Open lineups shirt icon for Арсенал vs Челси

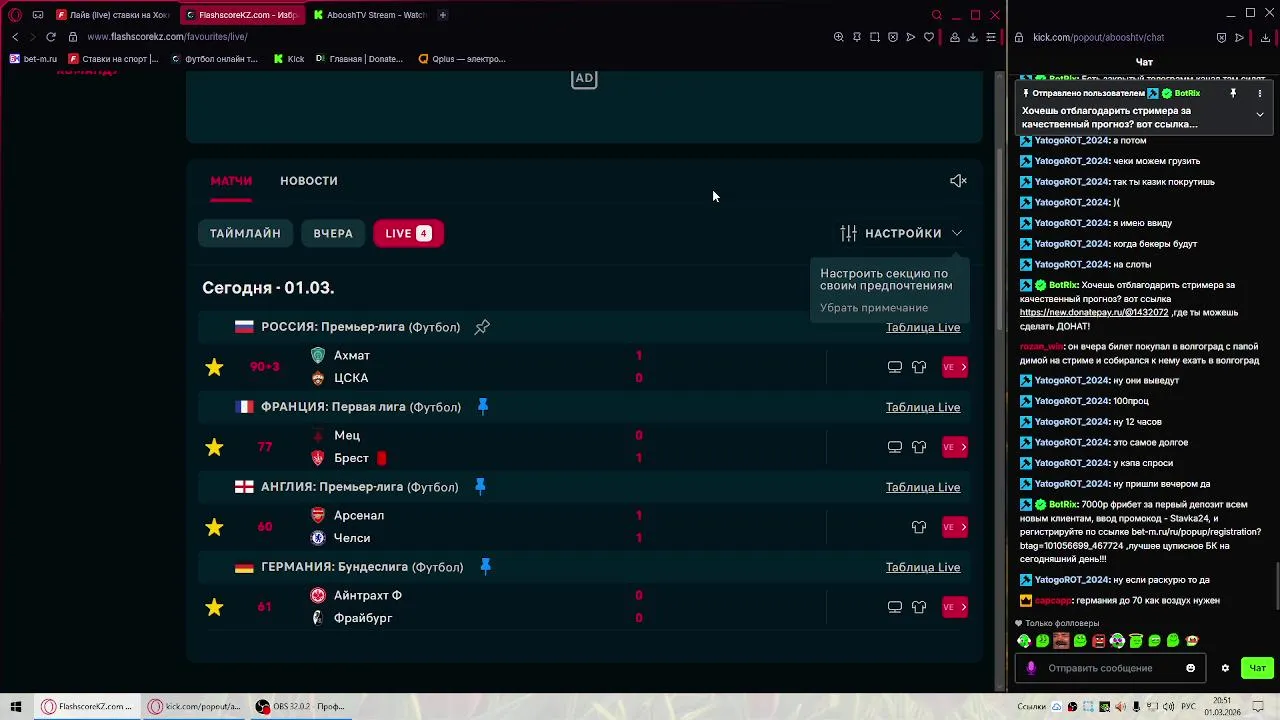tap(919, 527)
